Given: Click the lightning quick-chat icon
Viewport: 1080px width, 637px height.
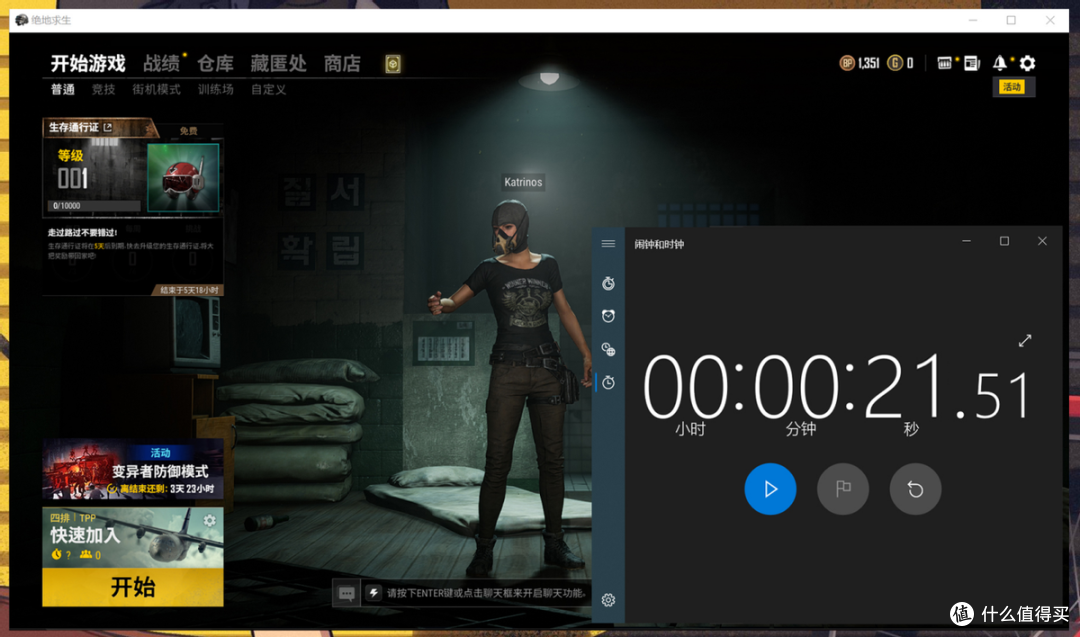Looking at the screenshot, I should pyautogui.click(x=373, y=592).
